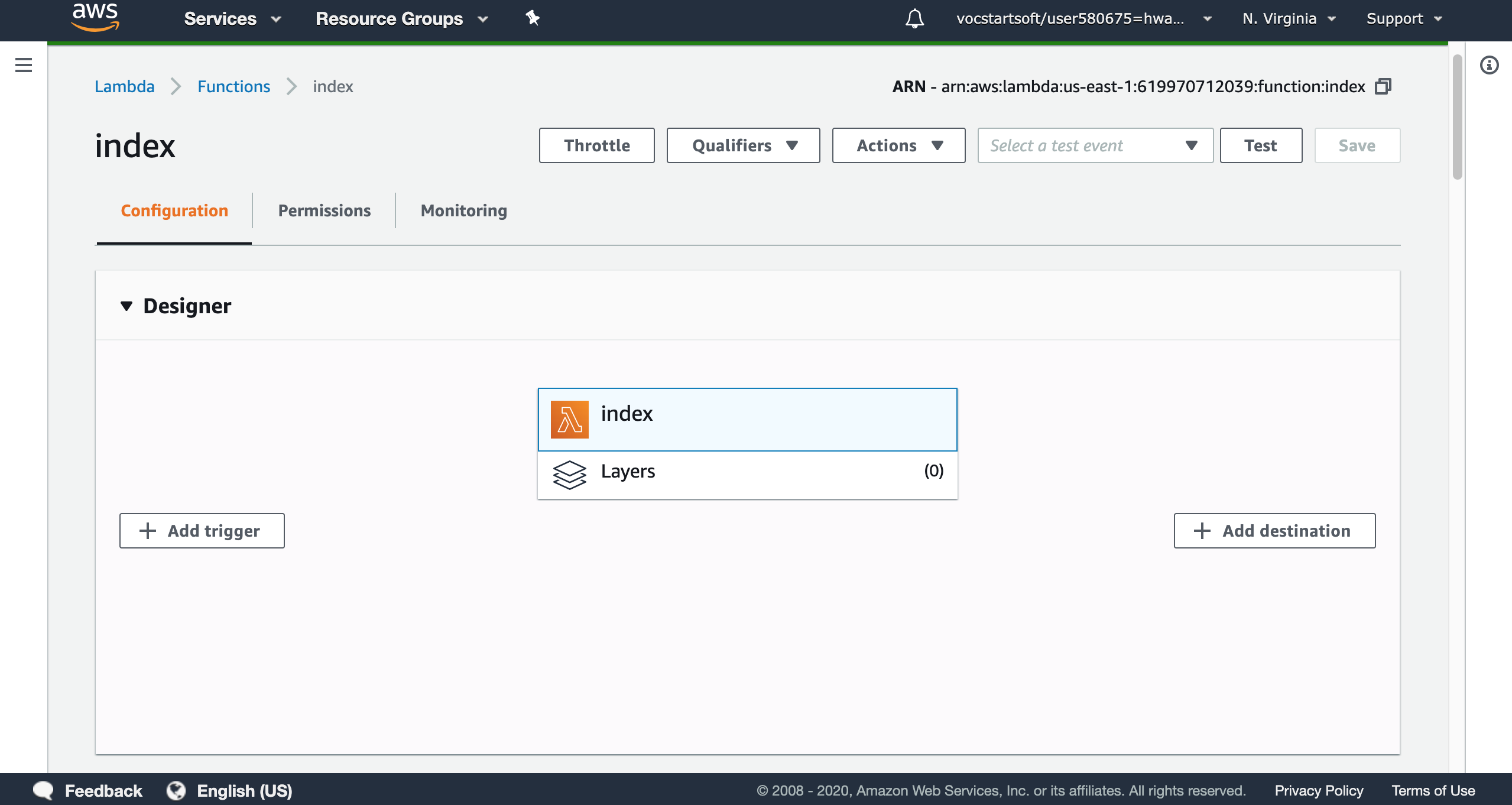Viewport: 1512px width, 805px height.
Task: Click the Add destination button
Action: coord(1274,531)
